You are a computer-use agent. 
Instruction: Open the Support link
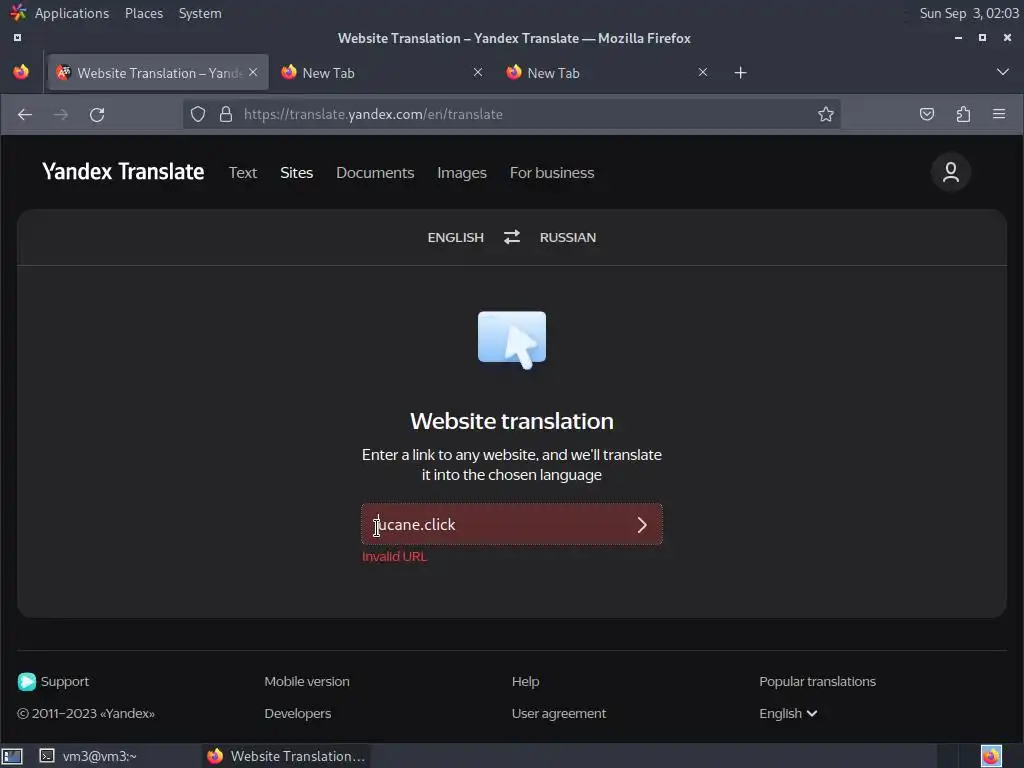(x=65, y=681)
